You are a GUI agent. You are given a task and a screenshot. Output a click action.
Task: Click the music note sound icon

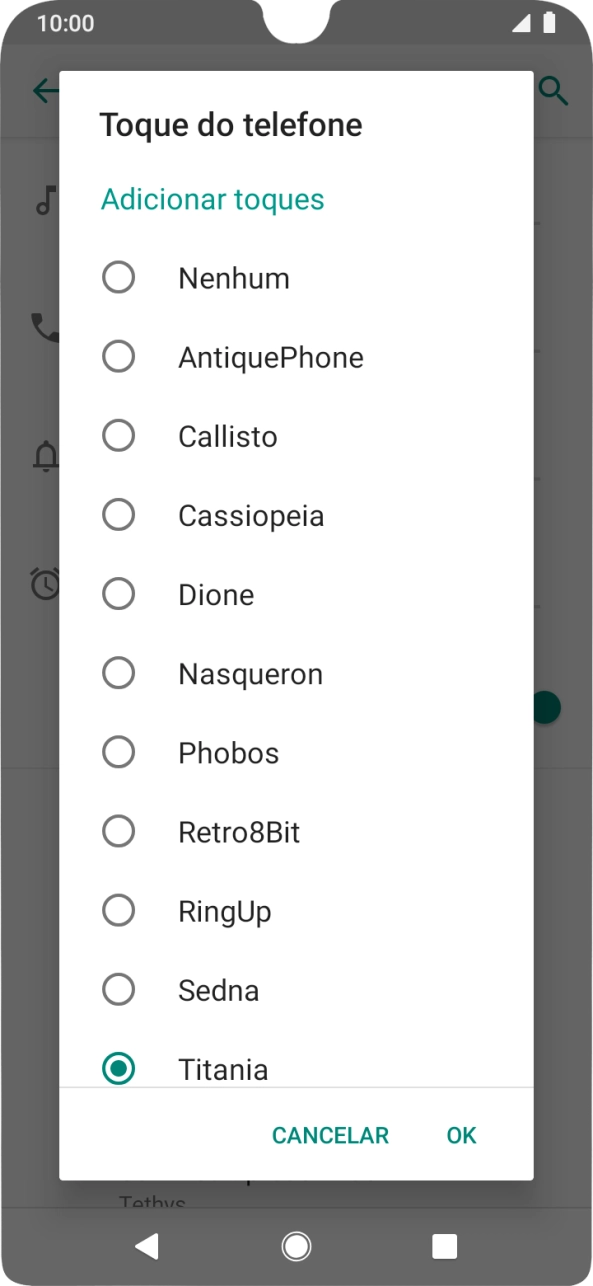[x=44, y=203]
